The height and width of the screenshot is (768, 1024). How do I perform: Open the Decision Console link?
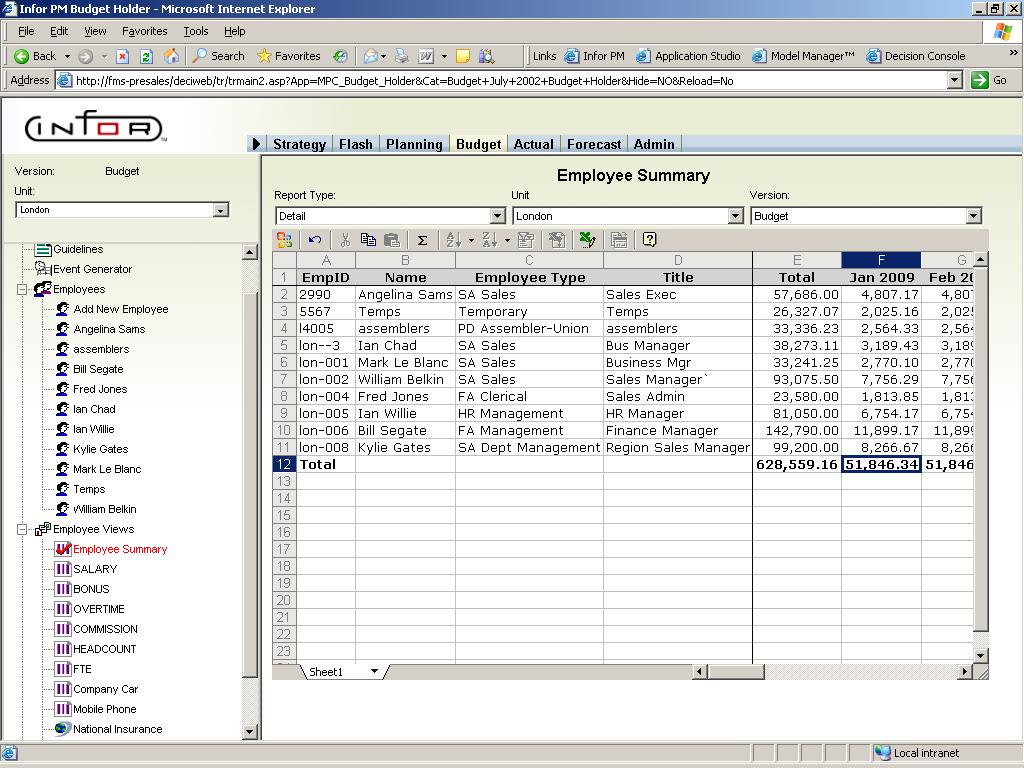pos(916,56)
